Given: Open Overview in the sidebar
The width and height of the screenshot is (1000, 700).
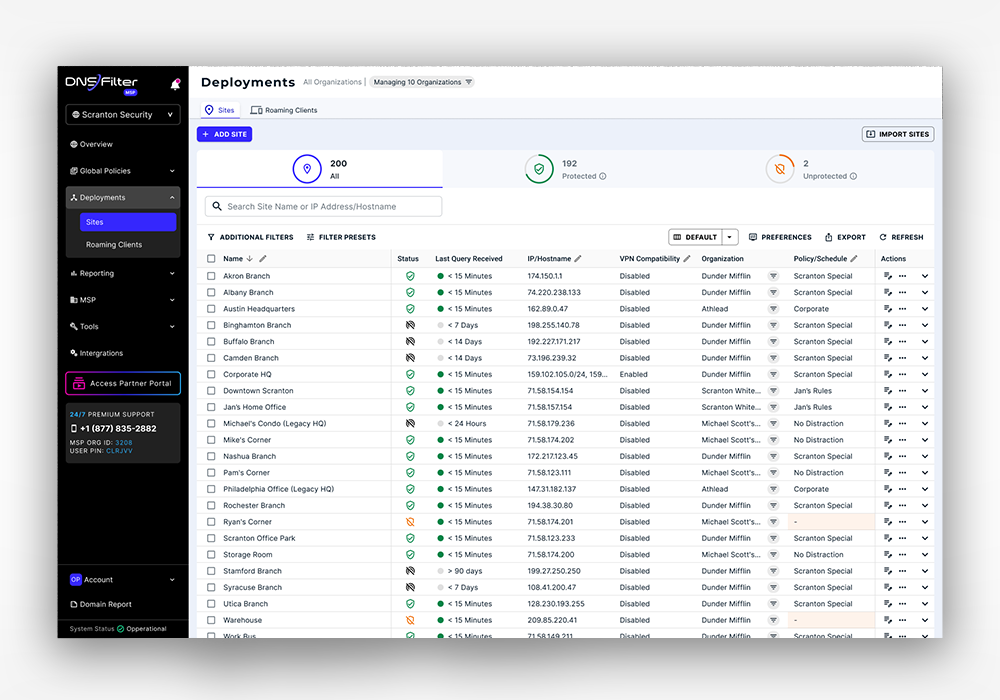Looking at the screenshot, I should (91, 144).
